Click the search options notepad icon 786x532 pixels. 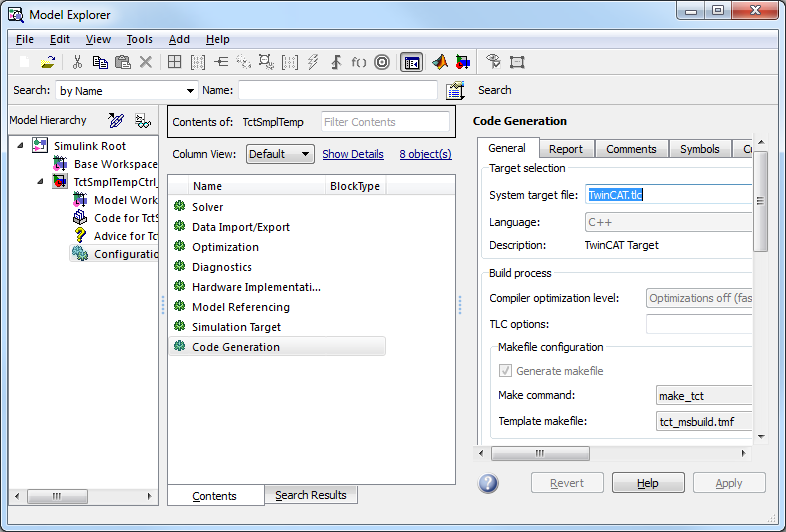(455, 90)
